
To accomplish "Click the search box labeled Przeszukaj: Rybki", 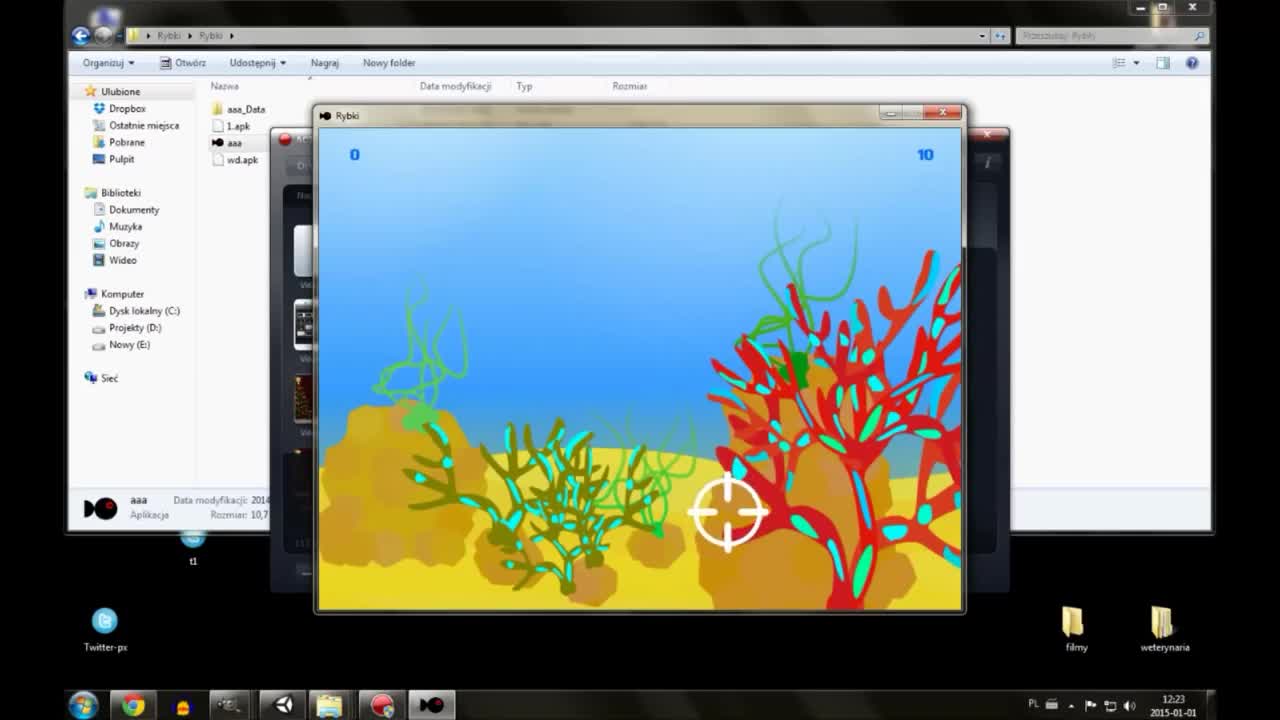I will (1105, 33).
